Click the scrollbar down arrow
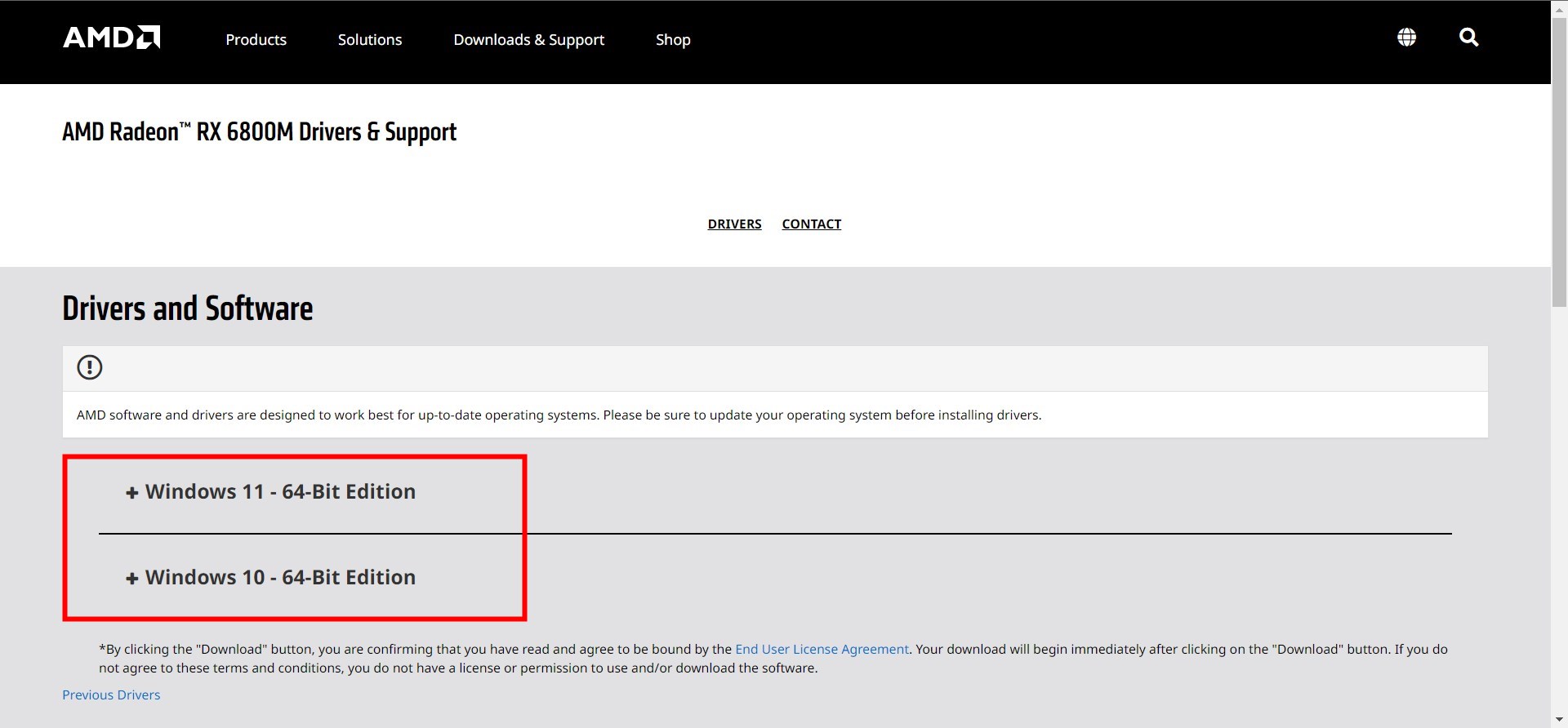The height and width of the screenshot is (728, 1568). (x=1559, y=721)
